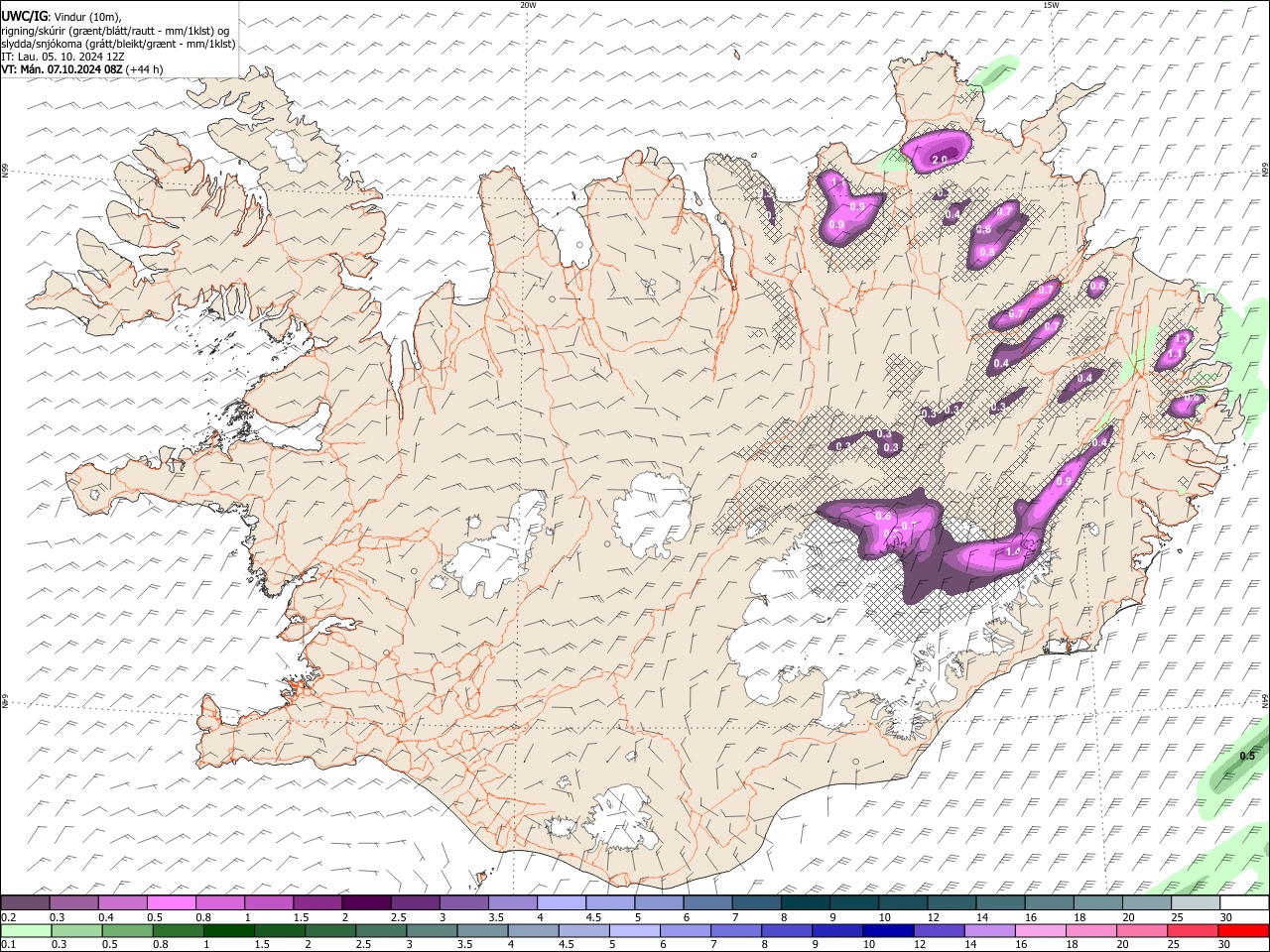This screenshot has height=952, width=1270.
Task: Click the pale lavender swatch labeled 4 in top legend
Action: [x=562, y=902]
